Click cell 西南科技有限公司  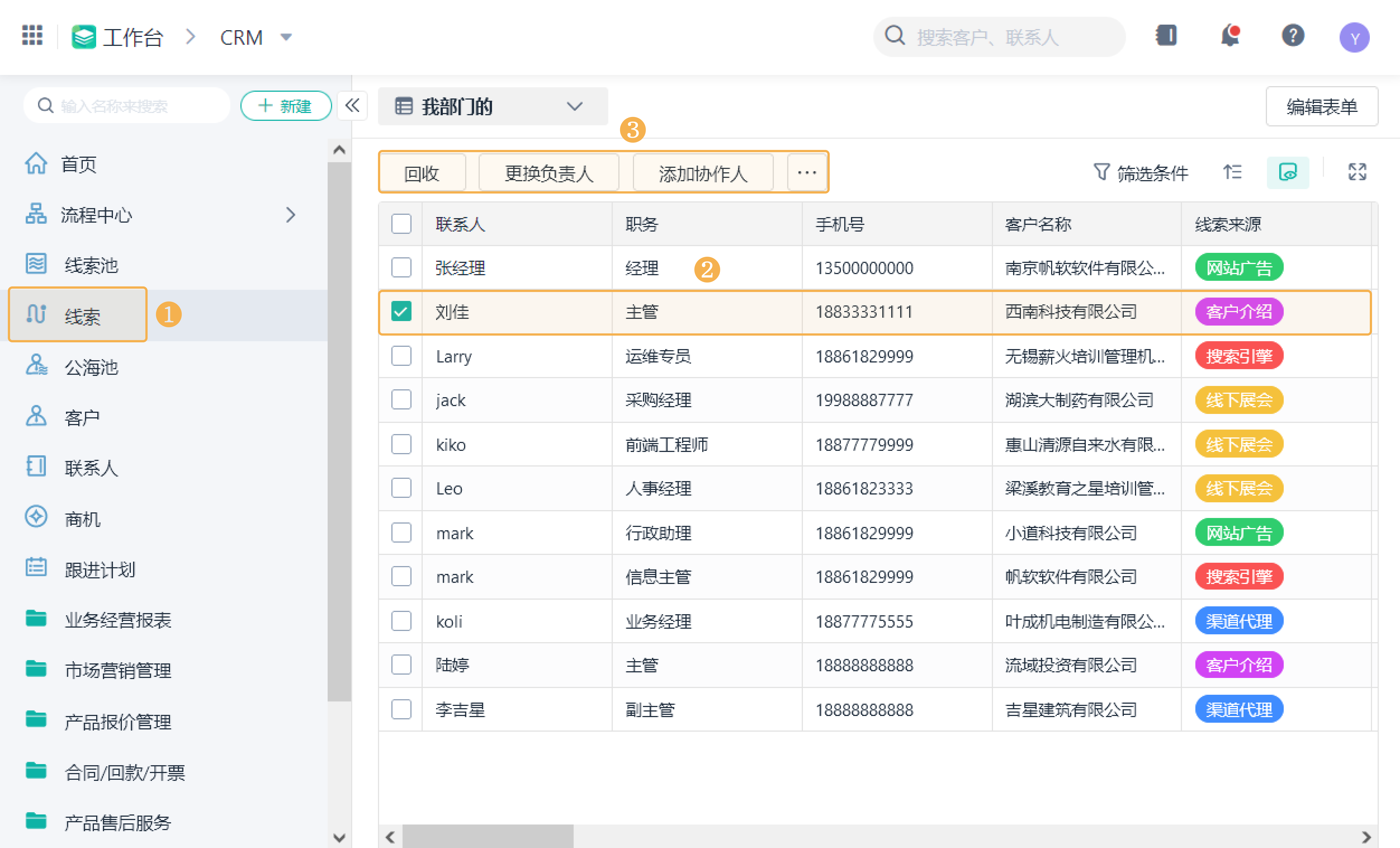coord(1071,312)
